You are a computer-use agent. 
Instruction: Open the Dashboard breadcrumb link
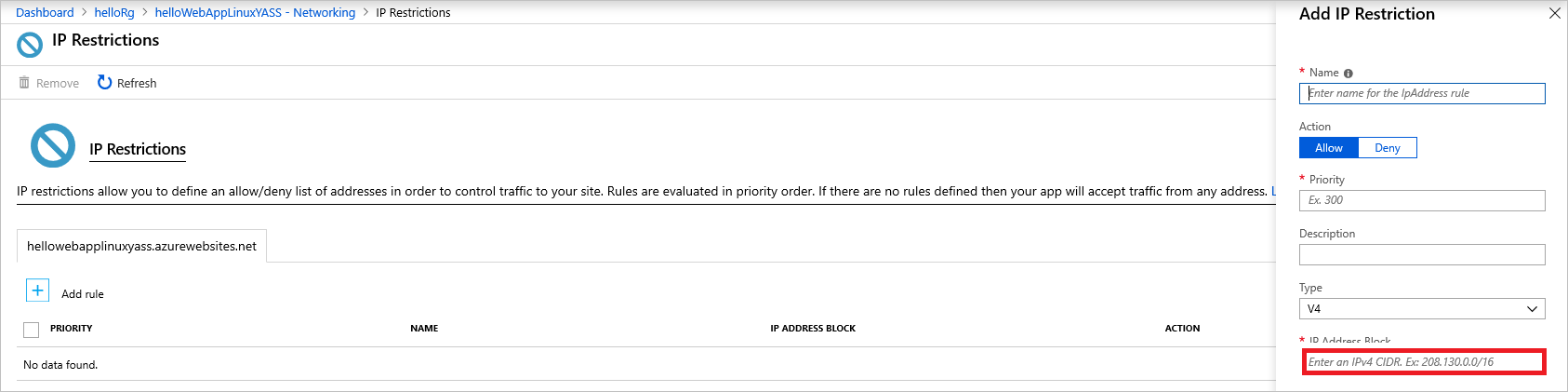coord(45,12)
